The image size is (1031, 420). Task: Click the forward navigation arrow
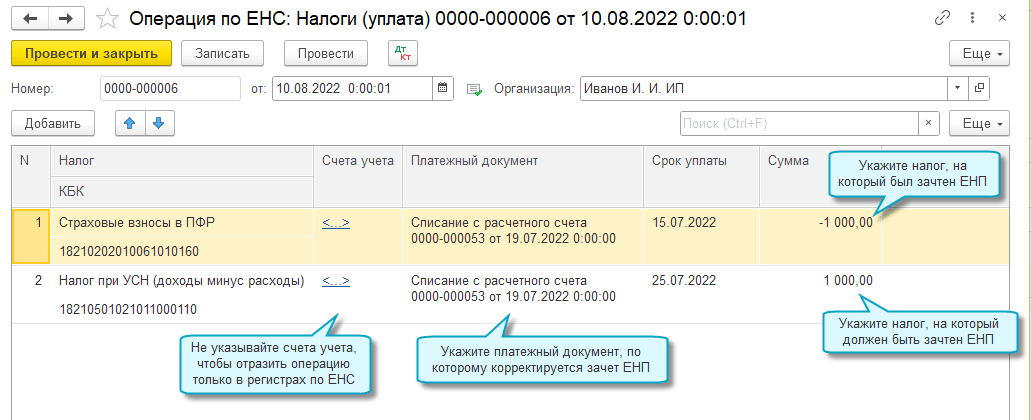pyautogui.click(x=65, y=17)
